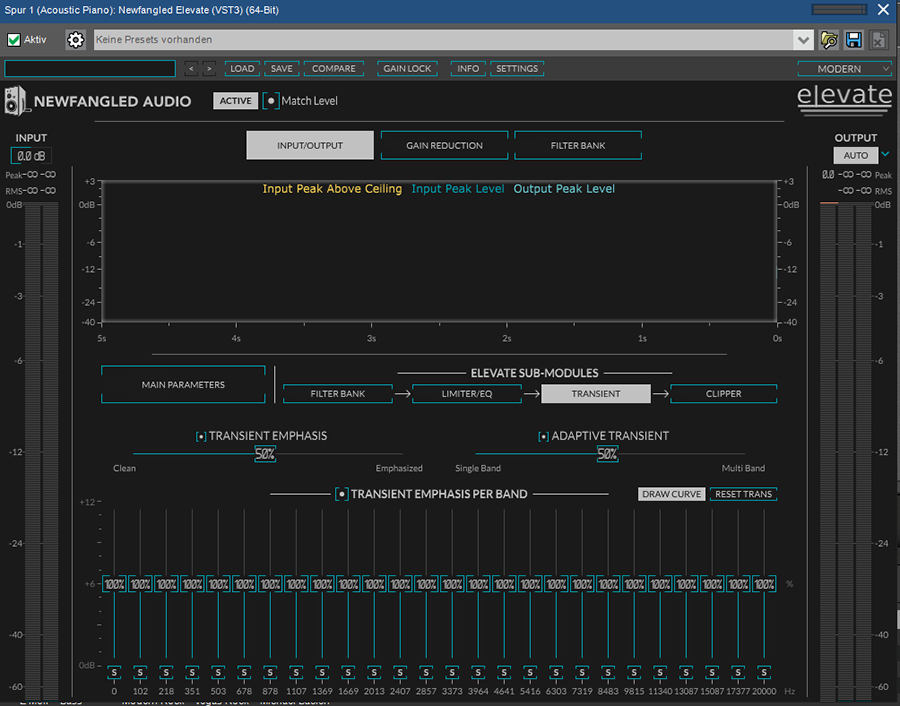The width and height of the screenshot is (900, 706).
Task: Solo the 878 Hz band
Action: point(270,673)
